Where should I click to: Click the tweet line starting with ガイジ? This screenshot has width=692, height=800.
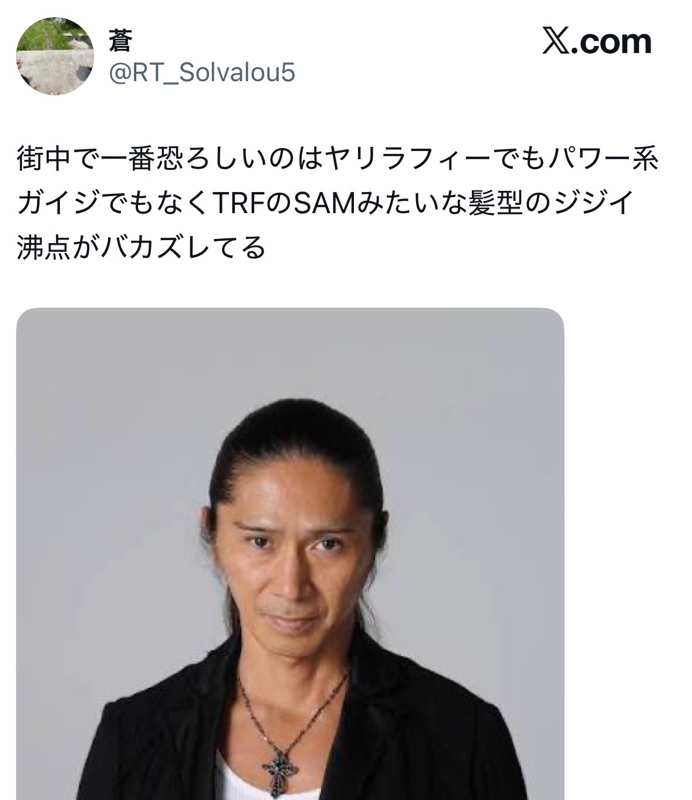point(325,203)
